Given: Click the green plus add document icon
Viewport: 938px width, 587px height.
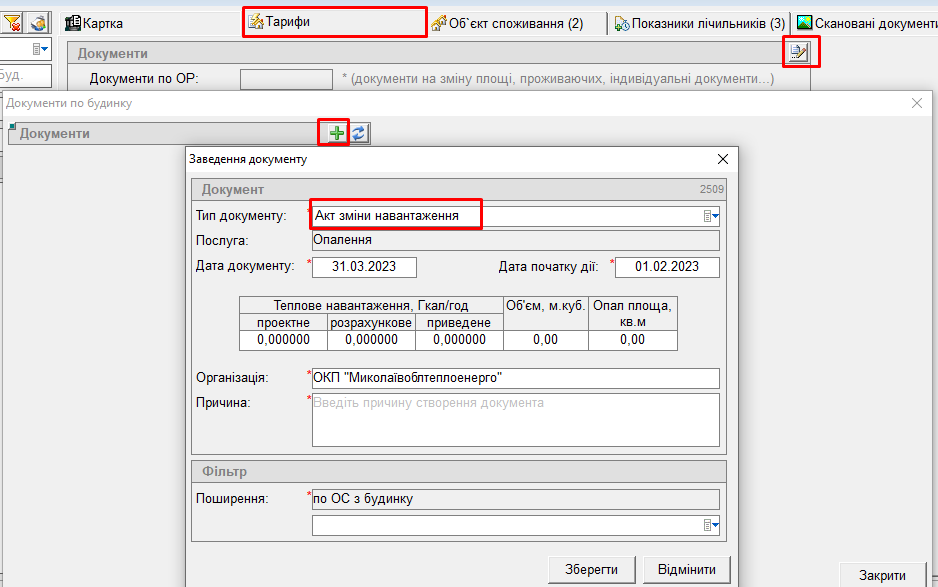Looking at the screenshot, I should (336, 133).
